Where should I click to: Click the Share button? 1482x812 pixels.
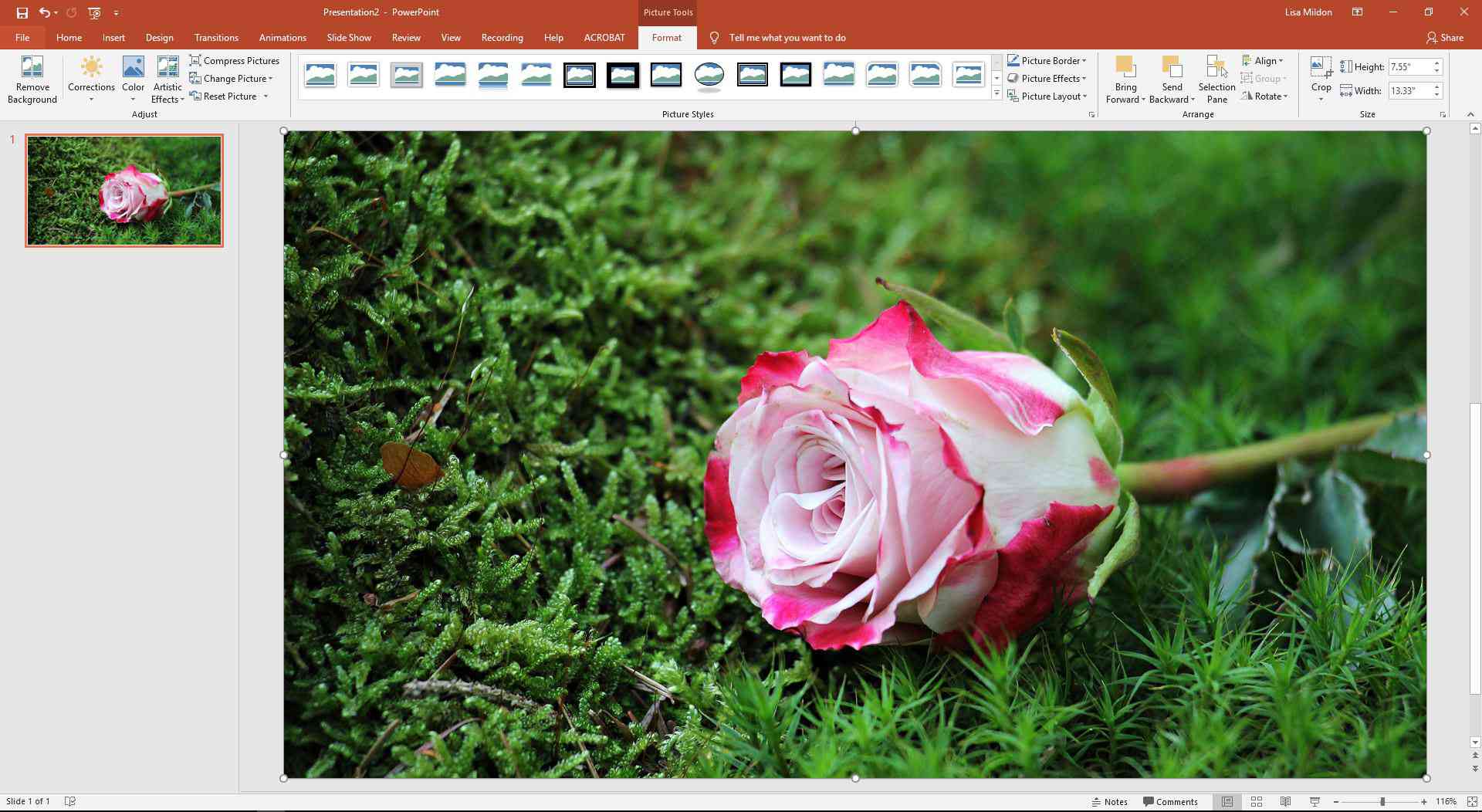(1445, 37)
